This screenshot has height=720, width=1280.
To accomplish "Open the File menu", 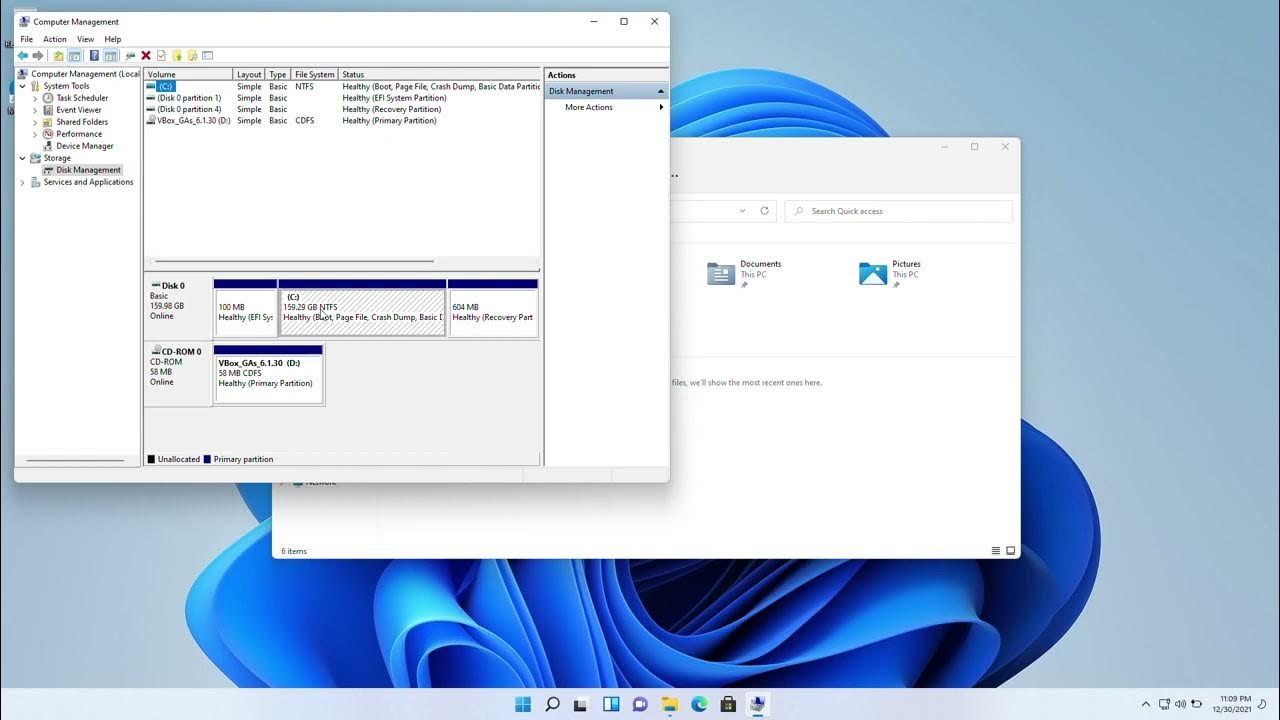I will 27,39.
